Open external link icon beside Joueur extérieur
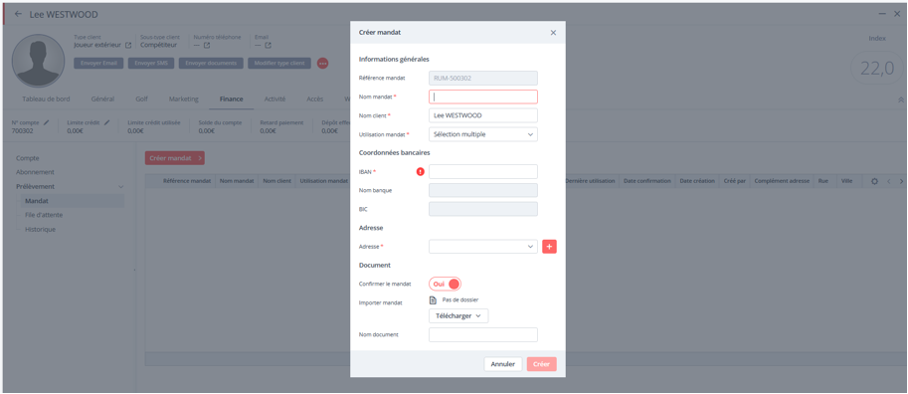Viewport: 908px width, 394px height. click(128, 45)
